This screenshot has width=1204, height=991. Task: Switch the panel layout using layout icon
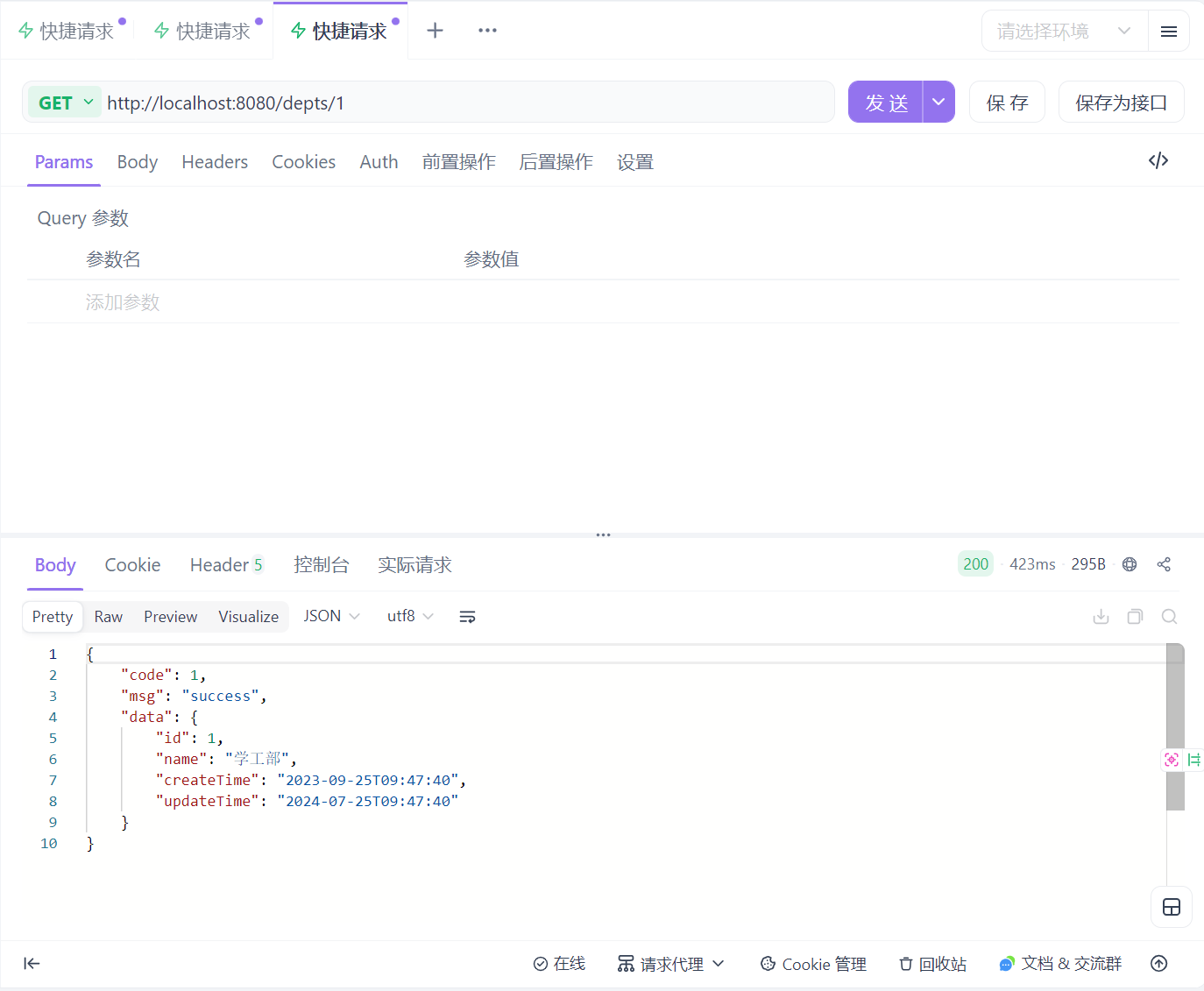click(1172, 907)
